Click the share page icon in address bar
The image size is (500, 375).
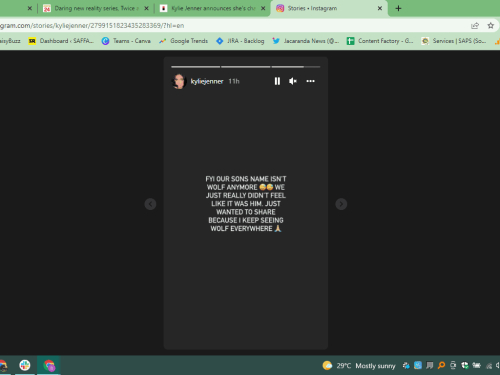point(475,26)
